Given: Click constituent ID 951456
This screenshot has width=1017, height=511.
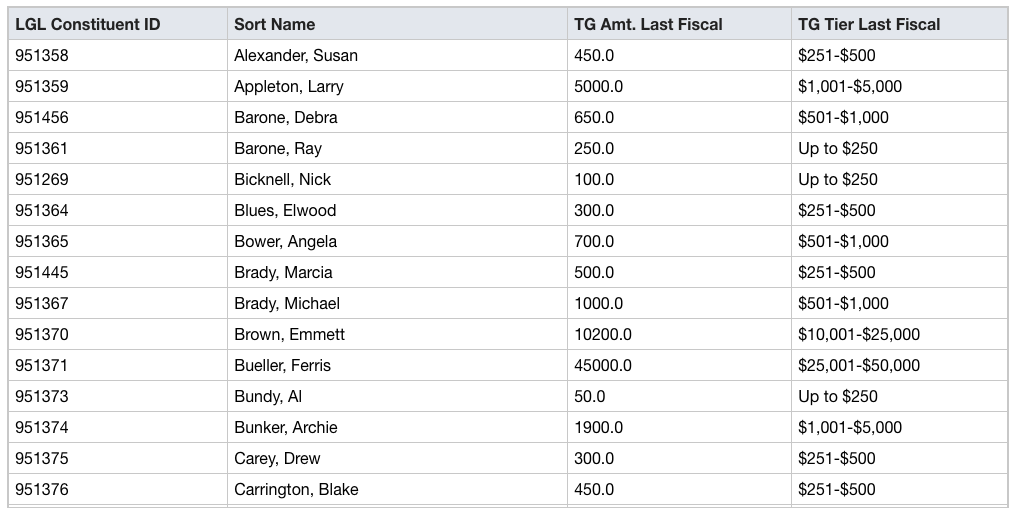Looking at the screenshot, I should click(42, 118).
